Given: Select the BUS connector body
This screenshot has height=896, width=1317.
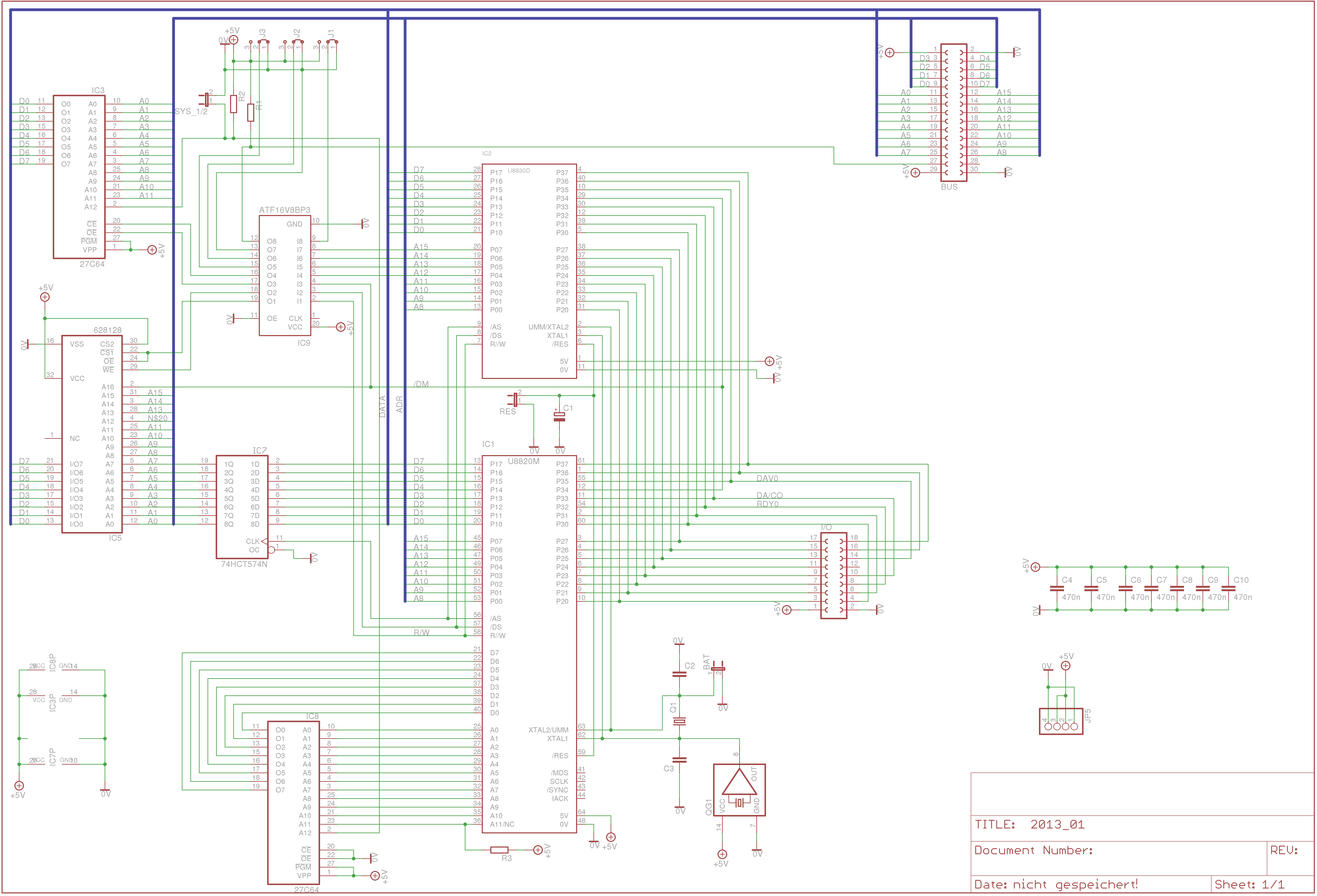Looking at the screenshot, I should pos(954,112).
